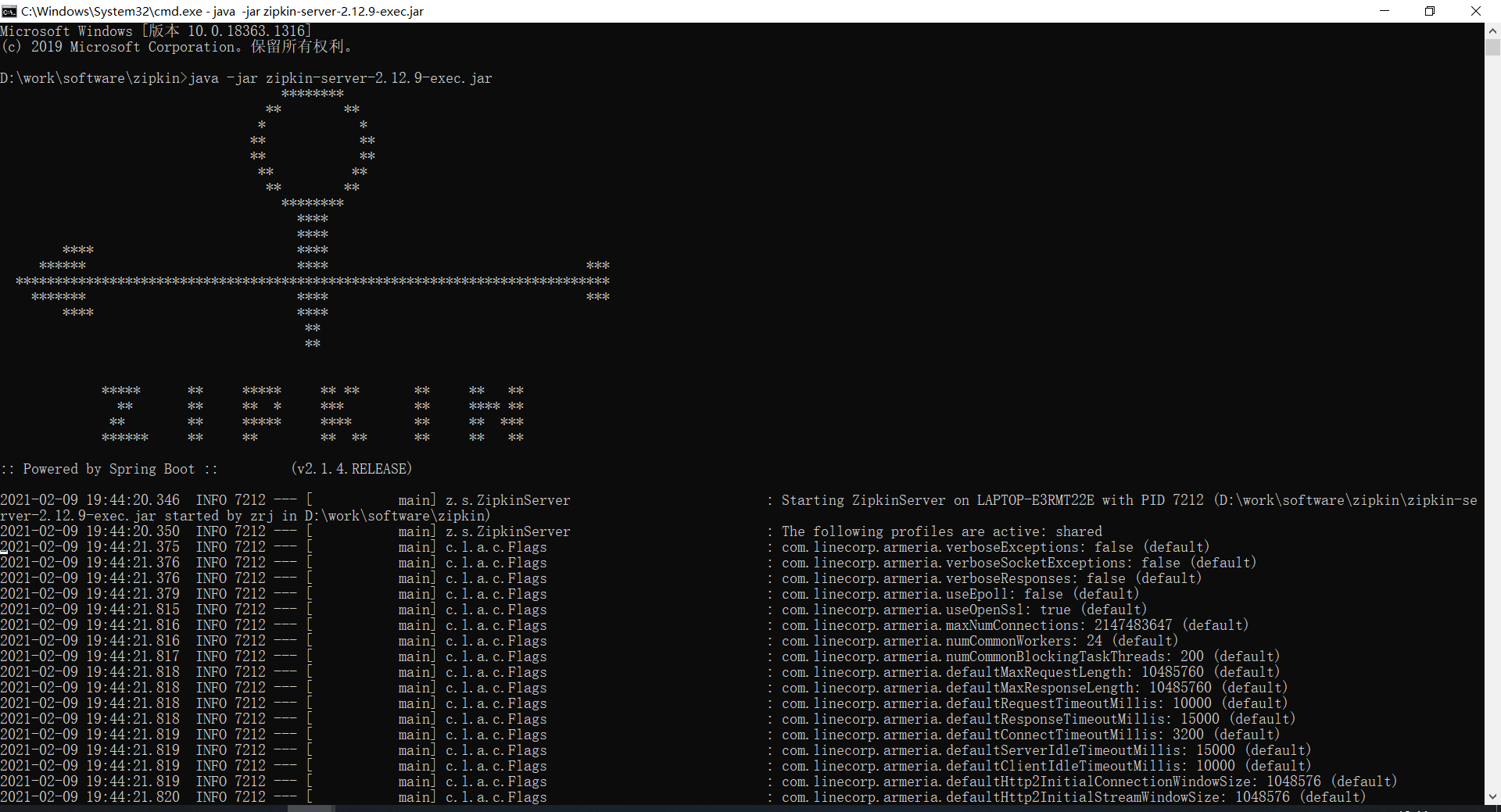Click the timestamp '2021-02-09 19:44:21.375'

point(90,547)
